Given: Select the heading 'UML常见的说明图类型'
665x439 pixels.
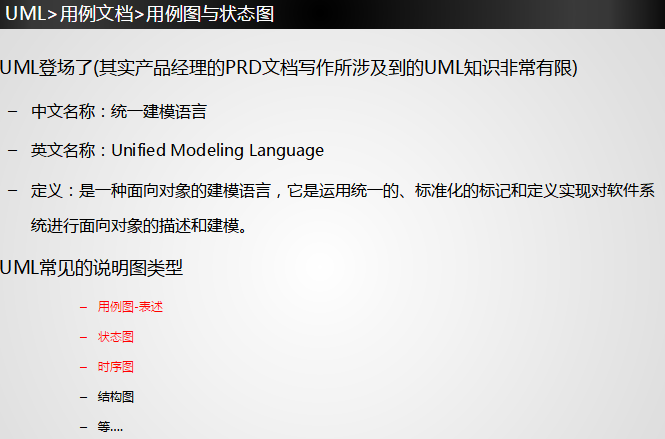Looking at the screenshot, I should pos(92,268).
